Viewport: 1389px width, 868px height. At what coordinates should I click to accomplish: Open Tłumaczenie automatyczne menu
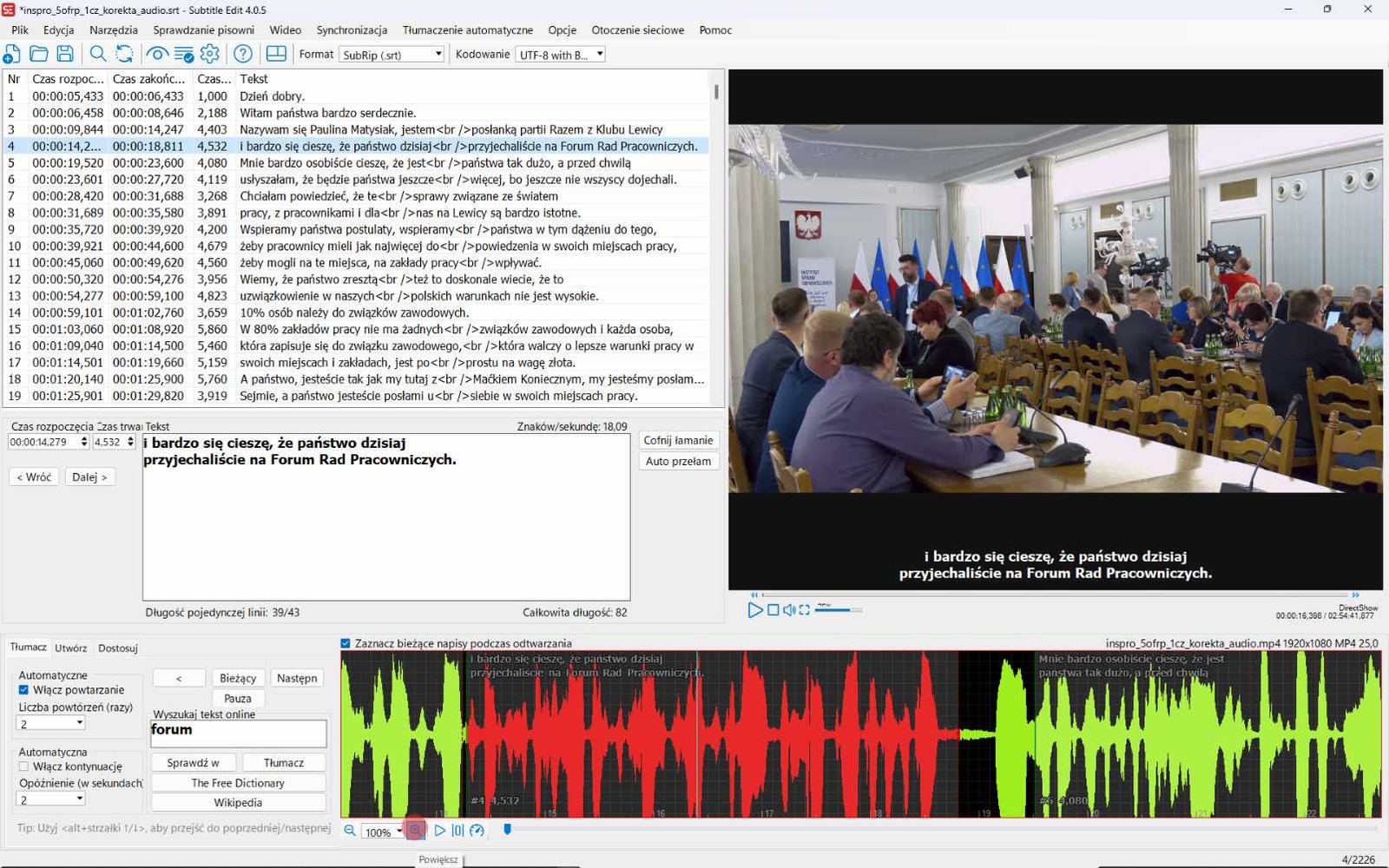[467, 30]
